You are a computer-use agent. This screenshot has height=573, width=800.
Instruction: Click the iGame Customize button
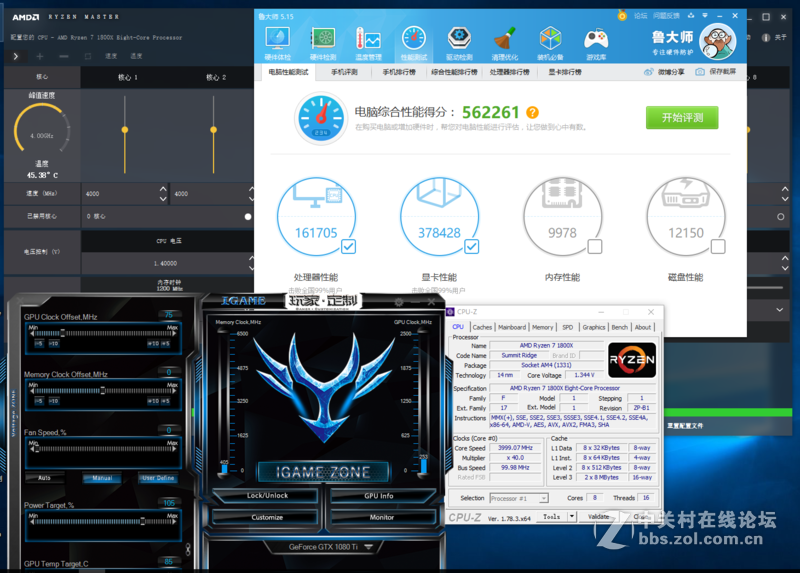click(x=267, y=517)
